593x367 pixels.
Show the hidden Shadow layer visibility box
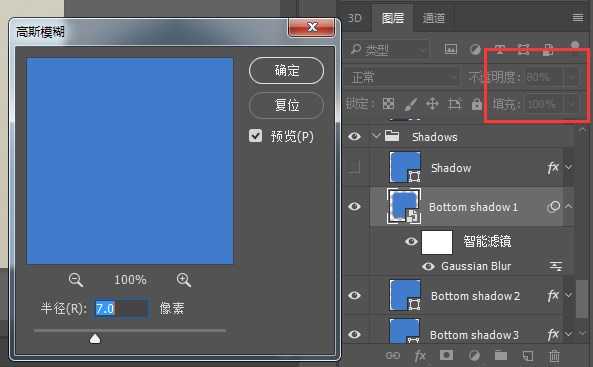[354, 167]
